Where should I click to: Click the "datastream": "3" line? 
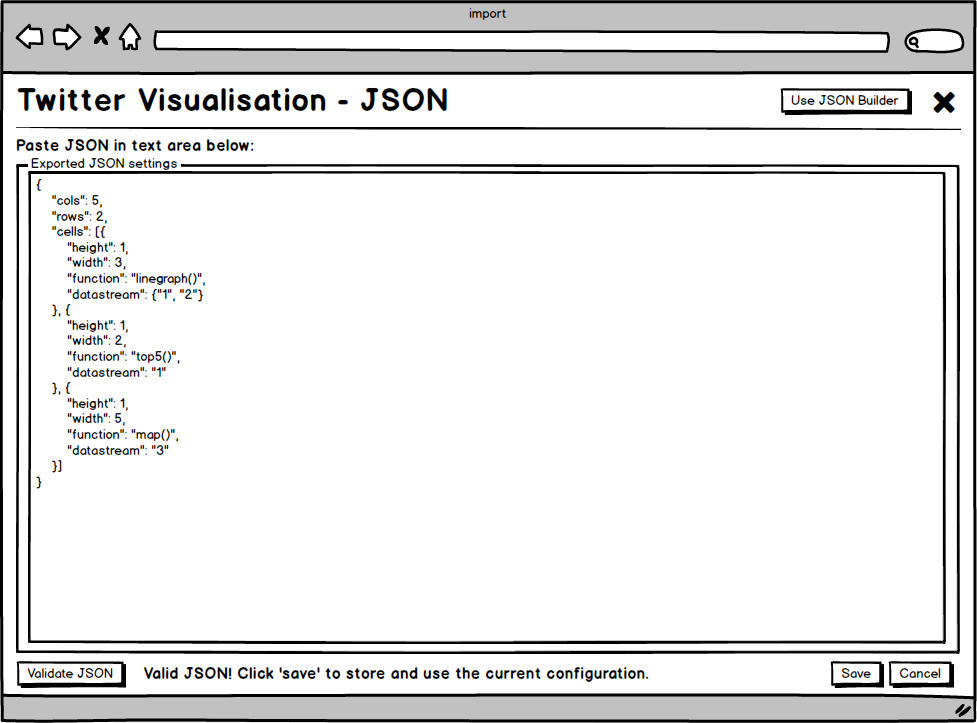click(x=118, y=450)
